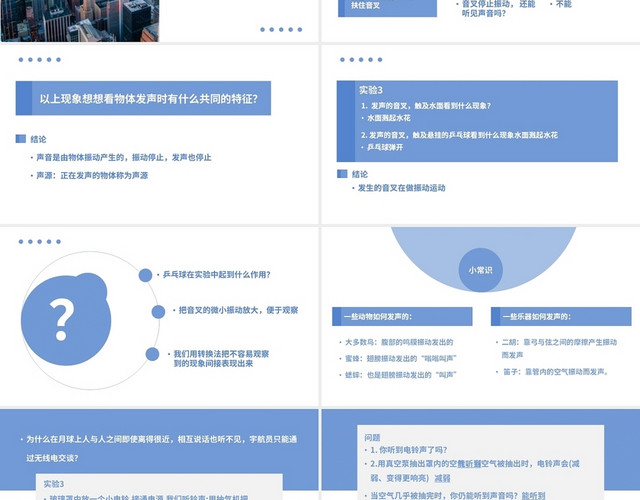
Task: Select the line '发生的音叉在做振动运动'
Action: point(402,188)
